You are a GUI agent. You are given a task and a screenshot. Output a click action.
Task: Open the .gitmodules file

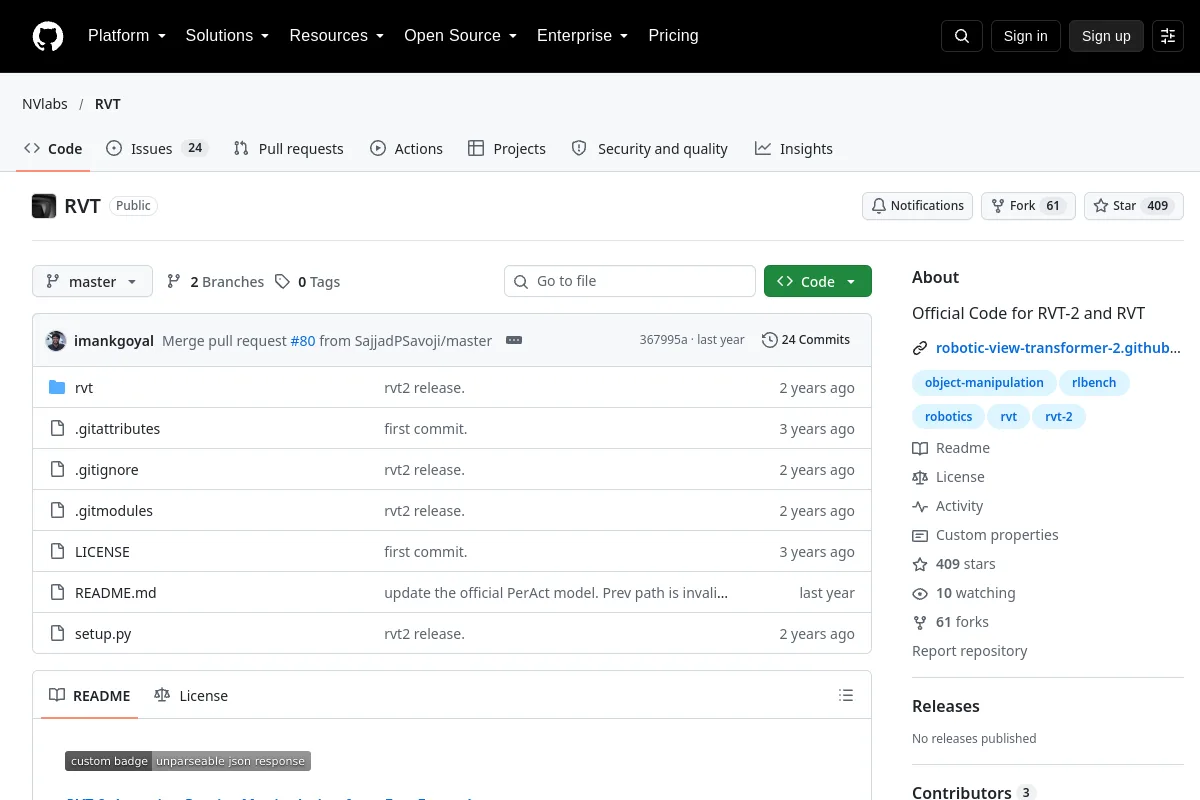tap(114, 511)
